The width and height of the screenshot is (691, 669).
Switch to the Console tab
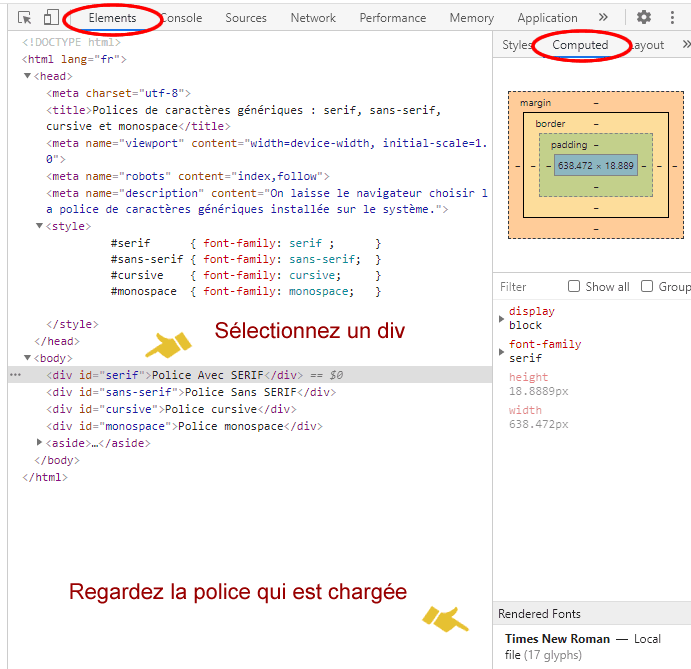181,18
